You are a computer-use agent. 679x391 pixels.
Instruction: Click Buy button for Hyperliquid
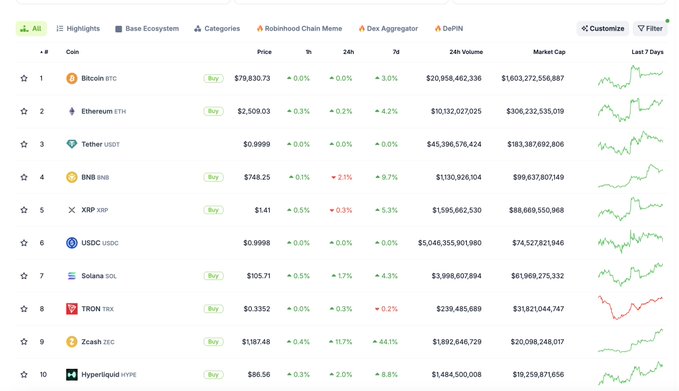pos(213,375)
